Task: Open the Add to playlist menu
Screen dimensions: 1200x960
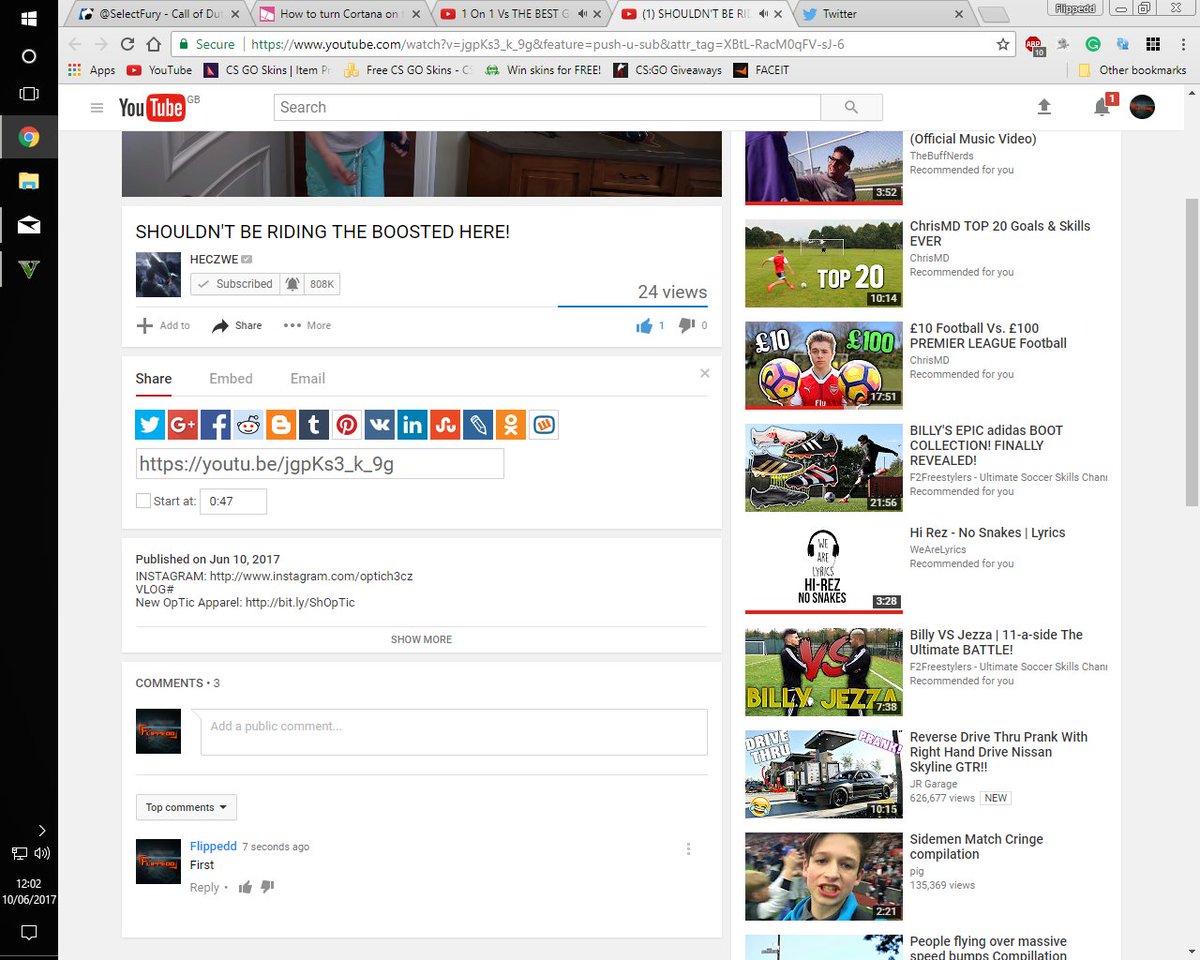Action: (x=163, y=325)
